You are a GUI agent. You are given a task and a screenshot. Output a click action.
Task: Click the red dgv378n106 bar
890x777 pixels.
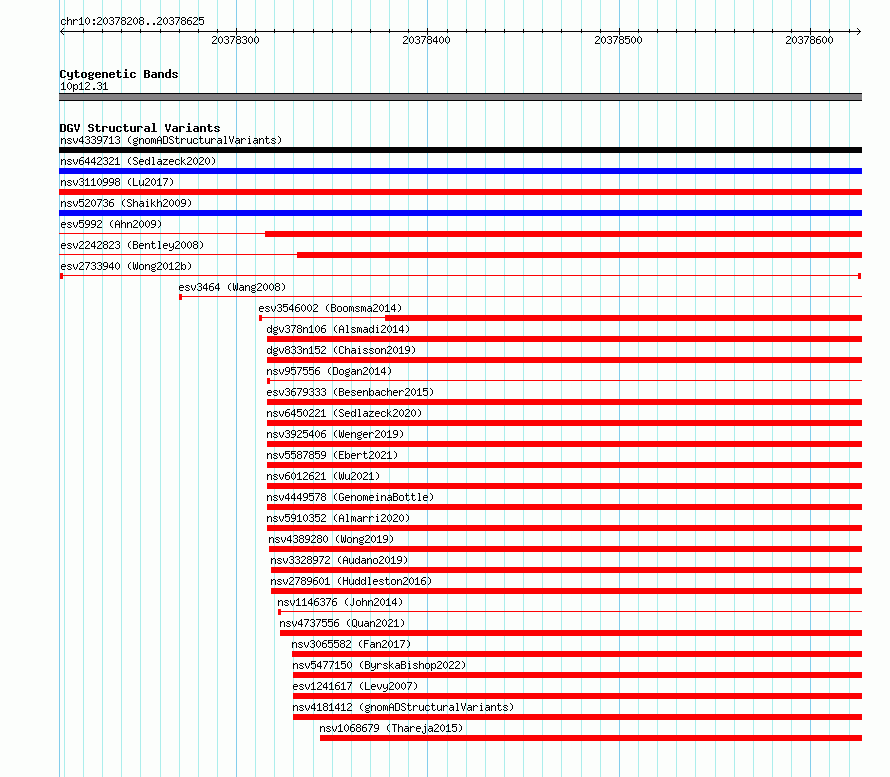tap(564, 339)
